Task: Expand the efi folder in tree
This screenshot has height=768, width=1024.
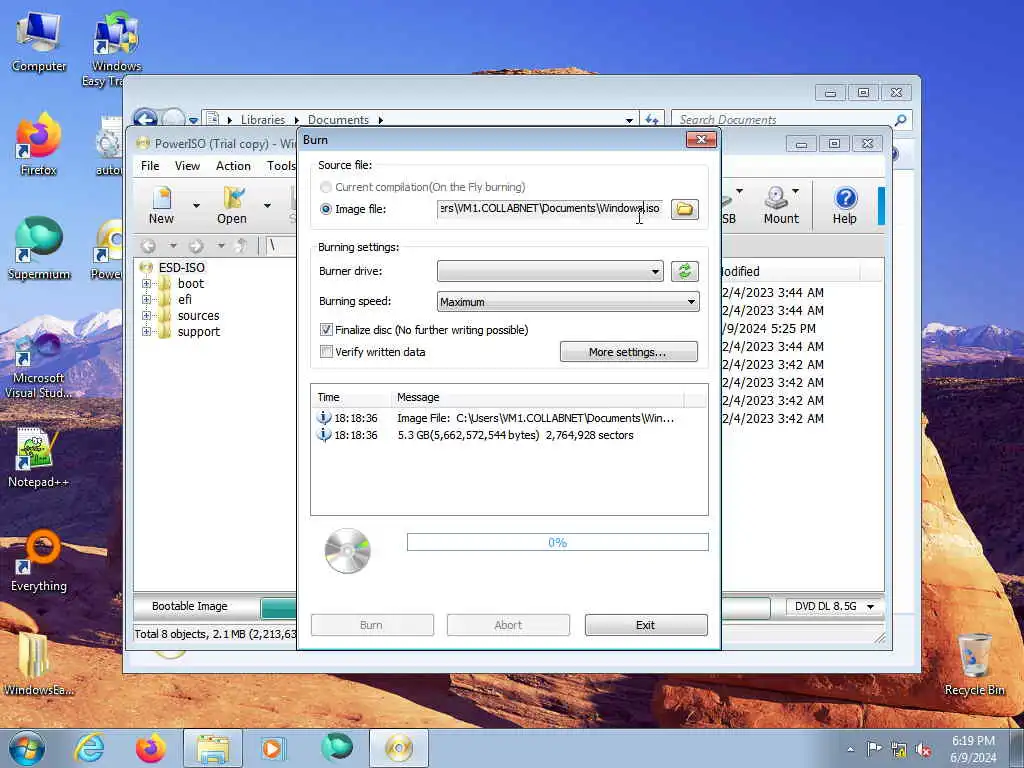Action: [146, 300]
